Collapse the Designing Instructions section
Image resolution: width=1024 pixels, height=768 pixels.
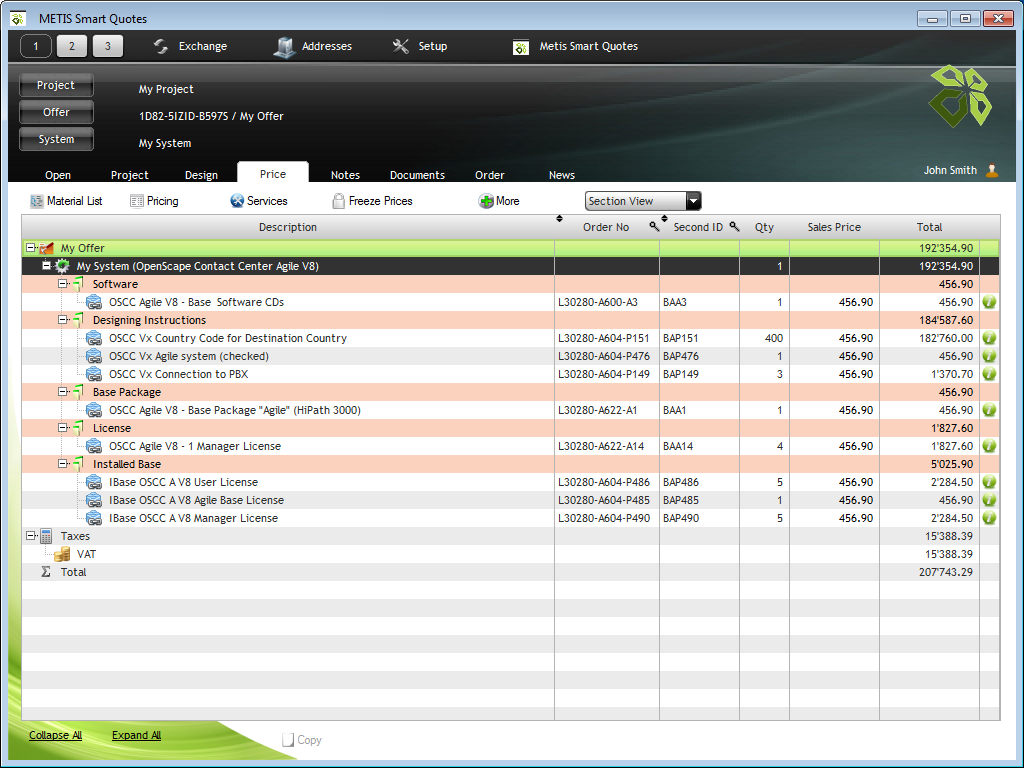(63, 319)
